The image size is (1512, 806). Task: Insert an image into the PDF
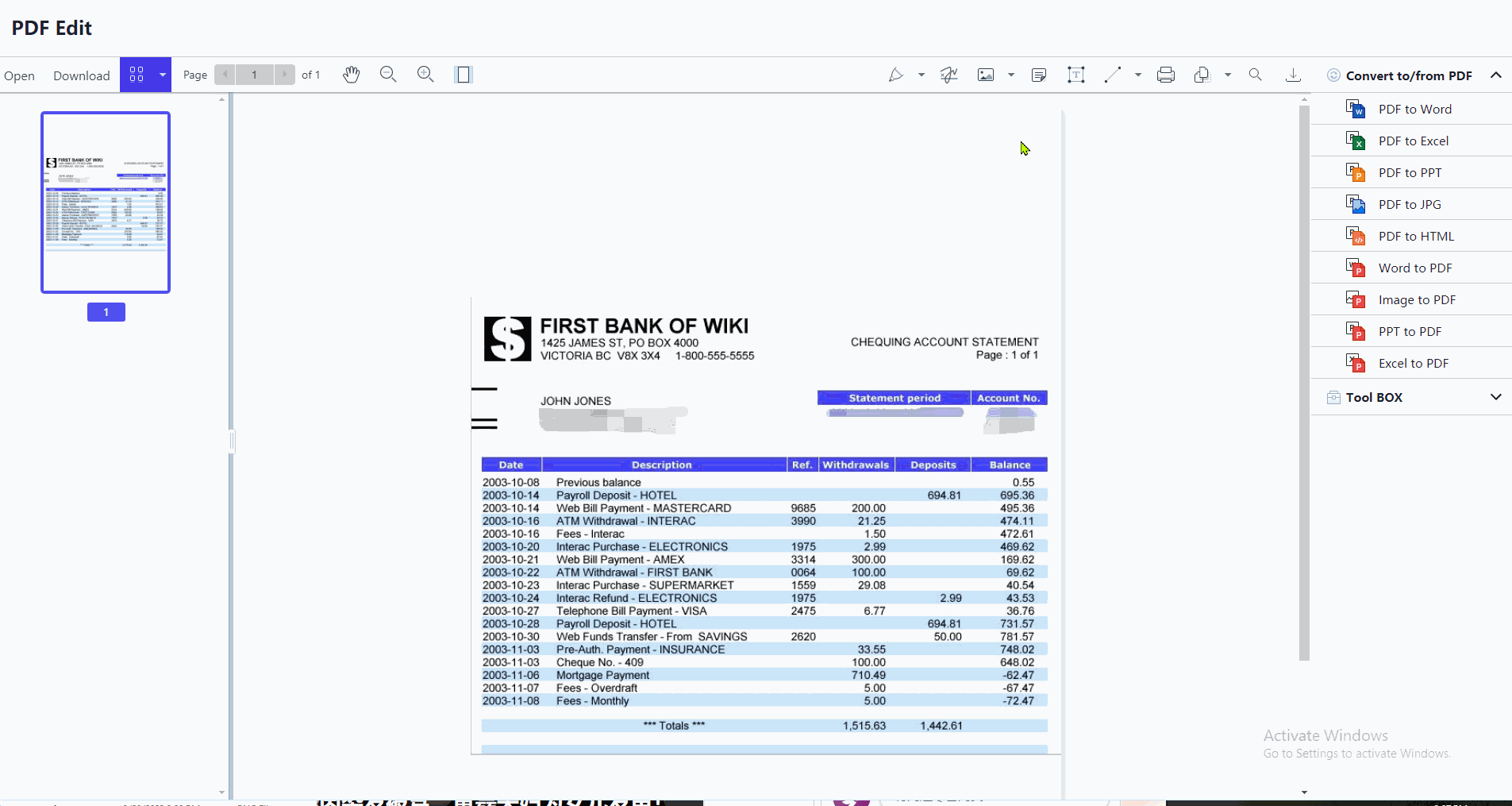(x=986, y=75)
